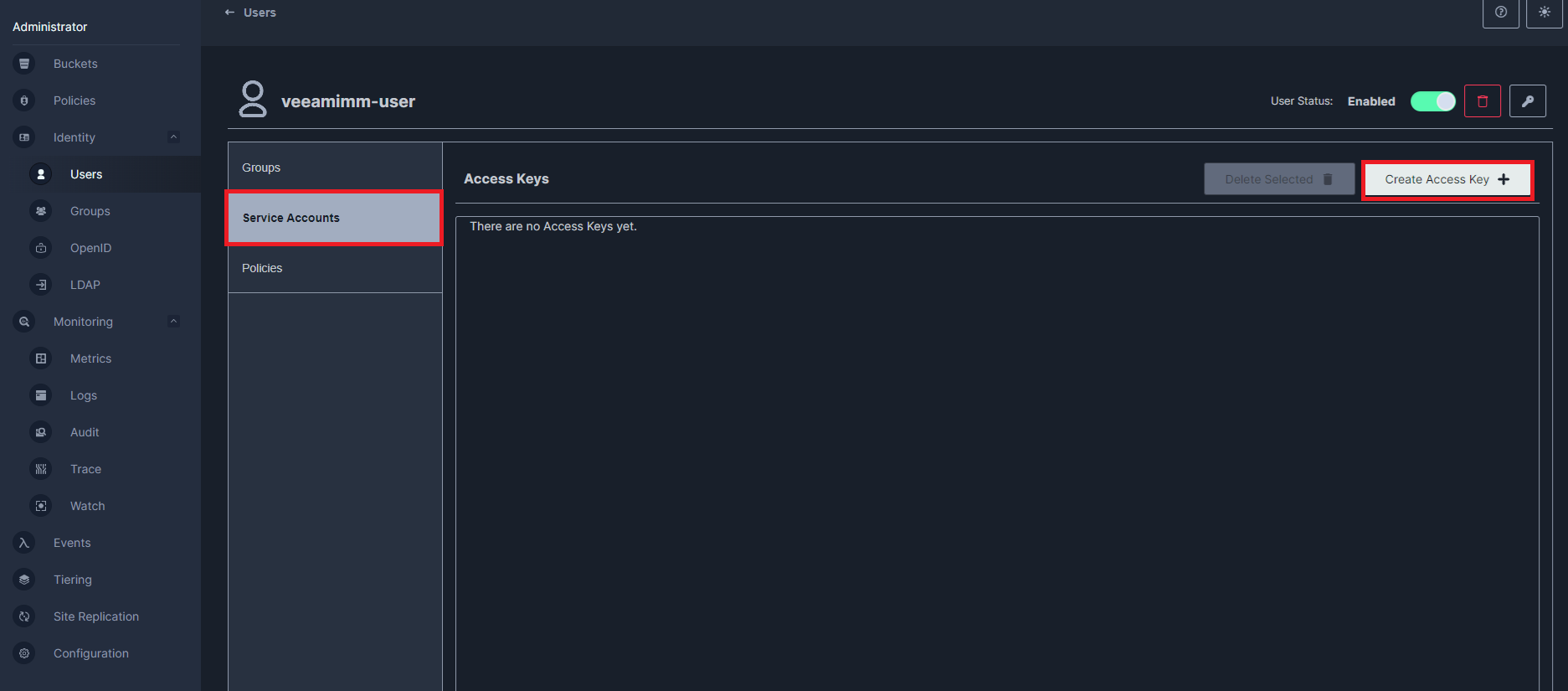
Task: Click the Metrics icon in sidebar
Action: click(41, 358)
